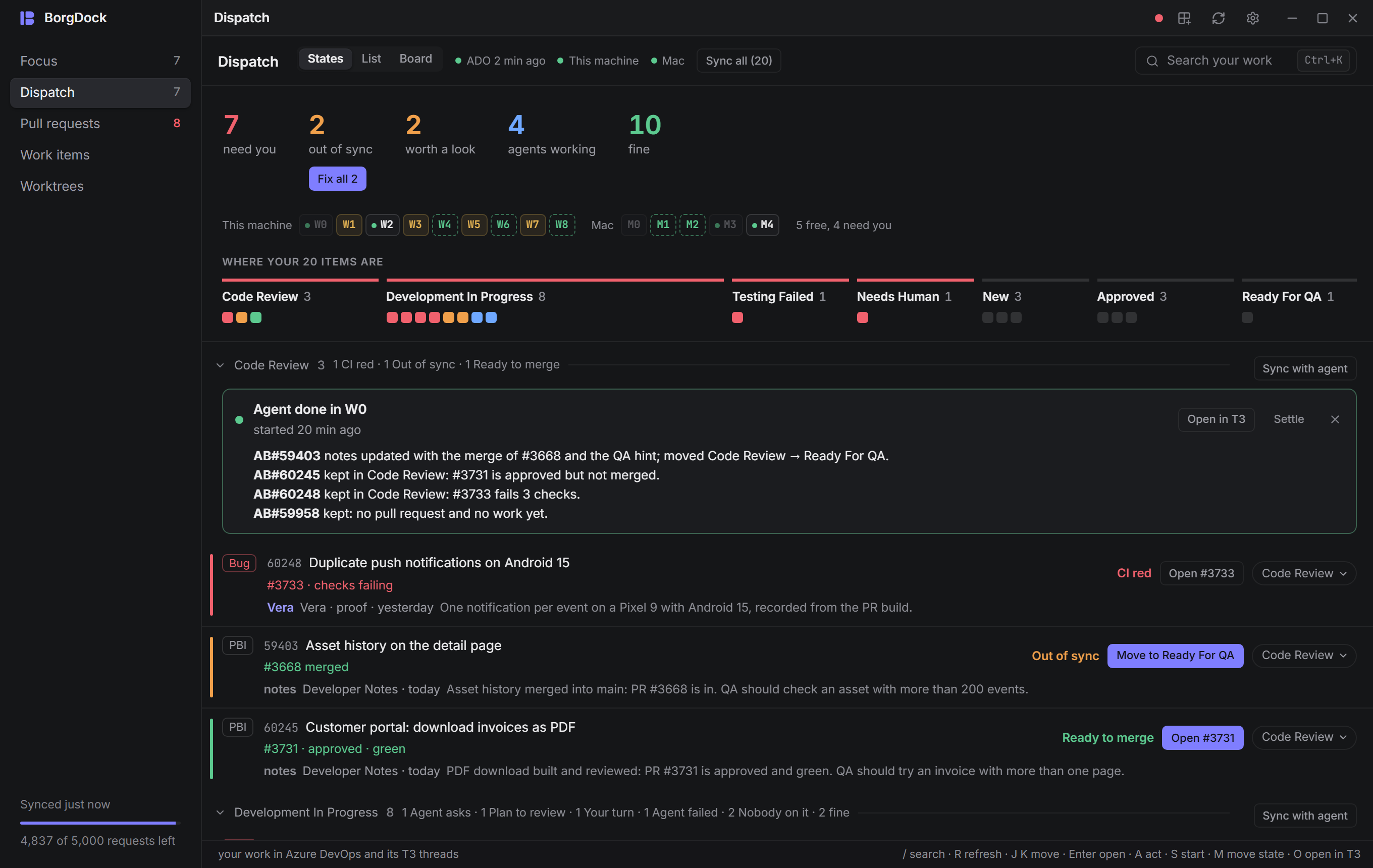1373x868 pixels.
Task: Click the PBI badge on item 60245
Action: [x=237, y=727]
